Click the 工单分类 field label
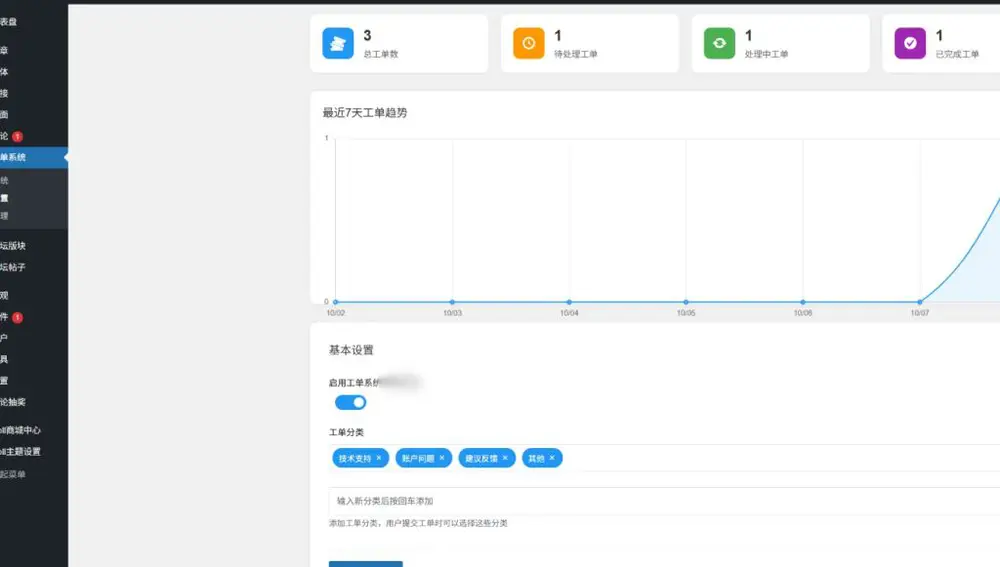Viewport: 1000px width, 567px height. coord(346,432)
